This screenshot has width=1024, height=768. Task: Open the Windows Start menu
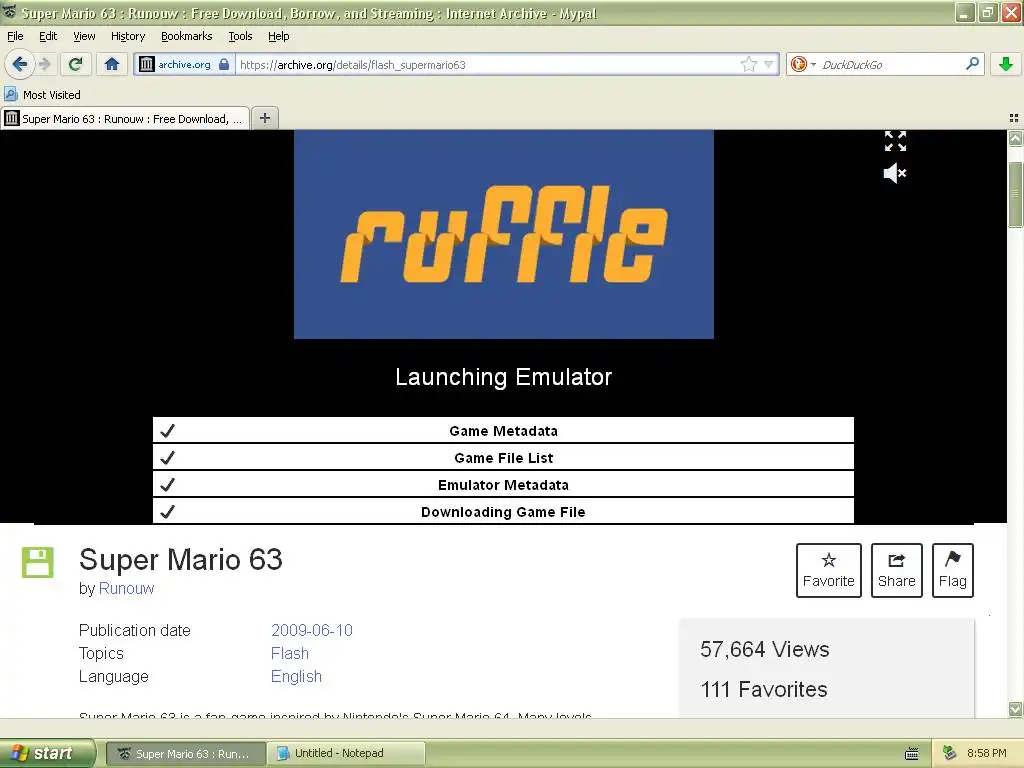point(47,753)
